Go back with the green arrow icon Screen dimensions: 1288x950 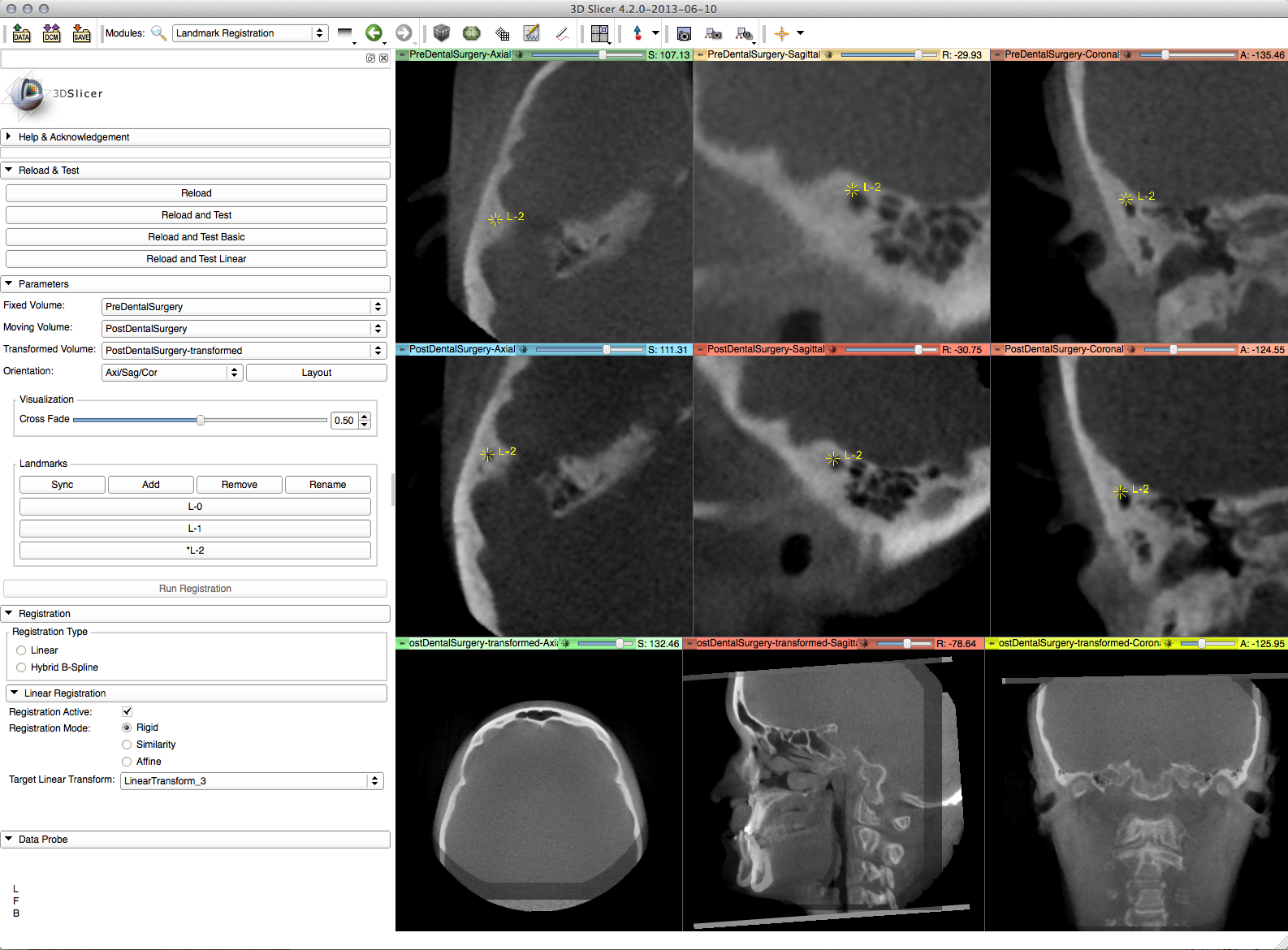pos(374,33)
